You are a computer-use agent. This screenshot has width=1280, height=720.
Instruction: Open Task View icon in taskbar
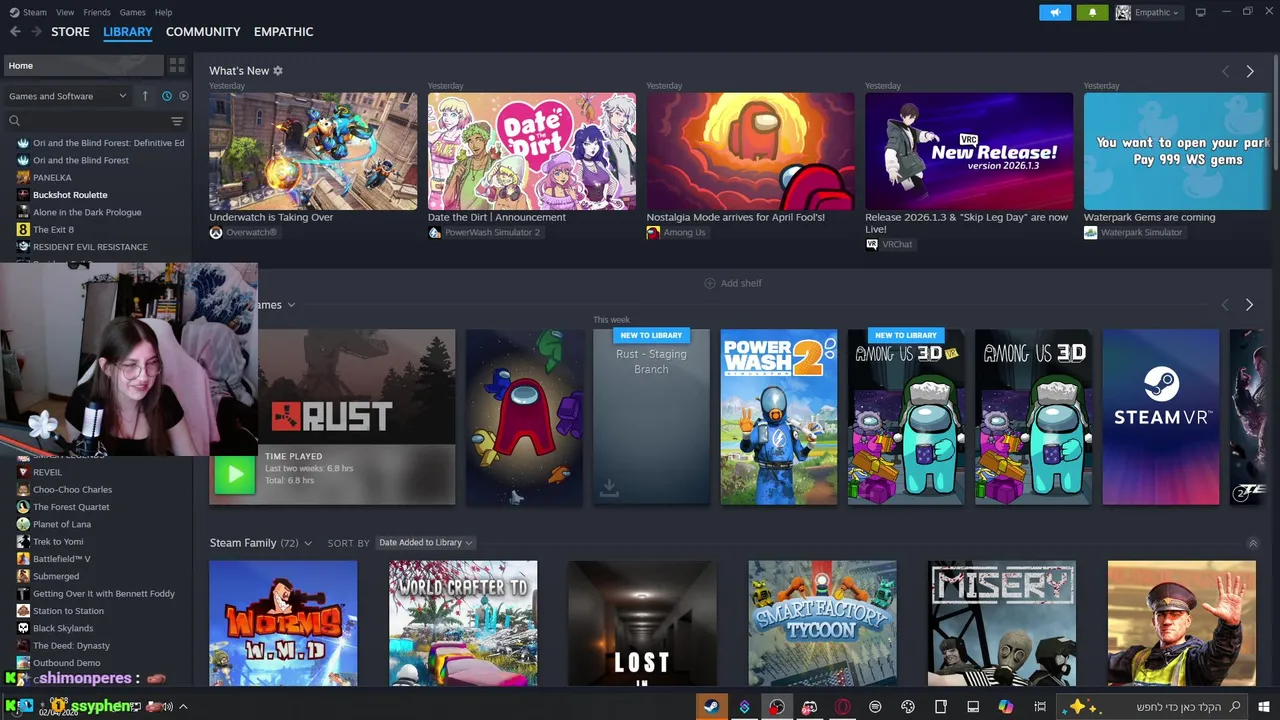pyautogui.click(x=1040, y=707)
